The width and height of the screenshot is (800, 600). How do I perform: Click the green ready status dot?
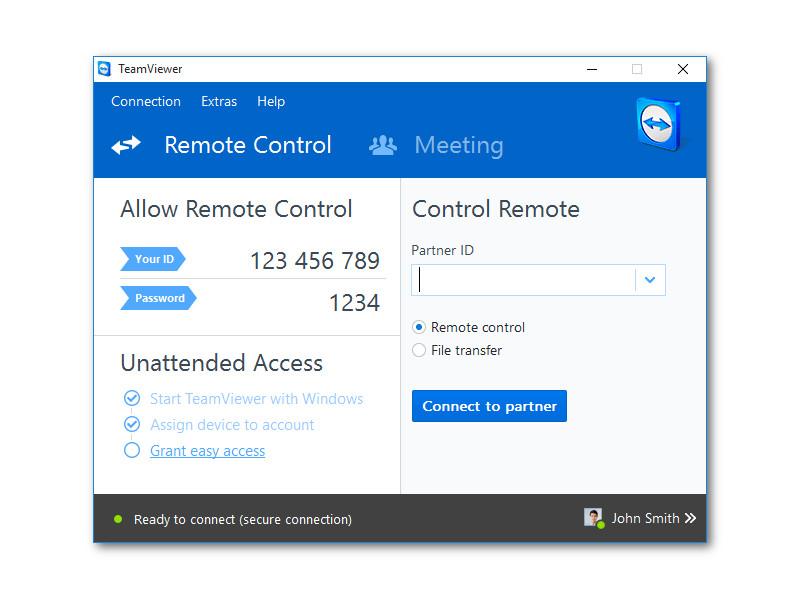click(118, 519)
